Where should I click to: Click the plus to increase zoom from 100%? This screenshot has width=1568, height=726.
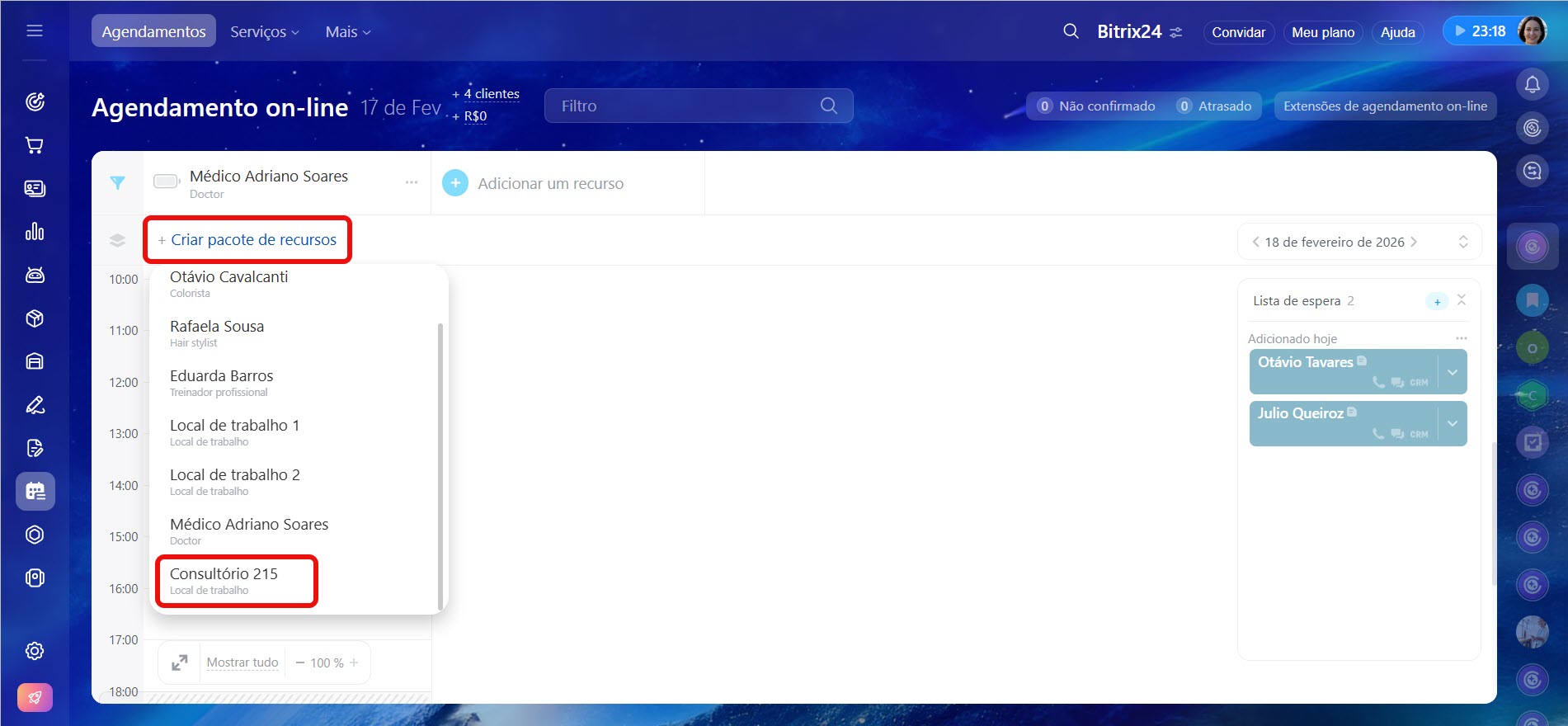pos(354,662)
